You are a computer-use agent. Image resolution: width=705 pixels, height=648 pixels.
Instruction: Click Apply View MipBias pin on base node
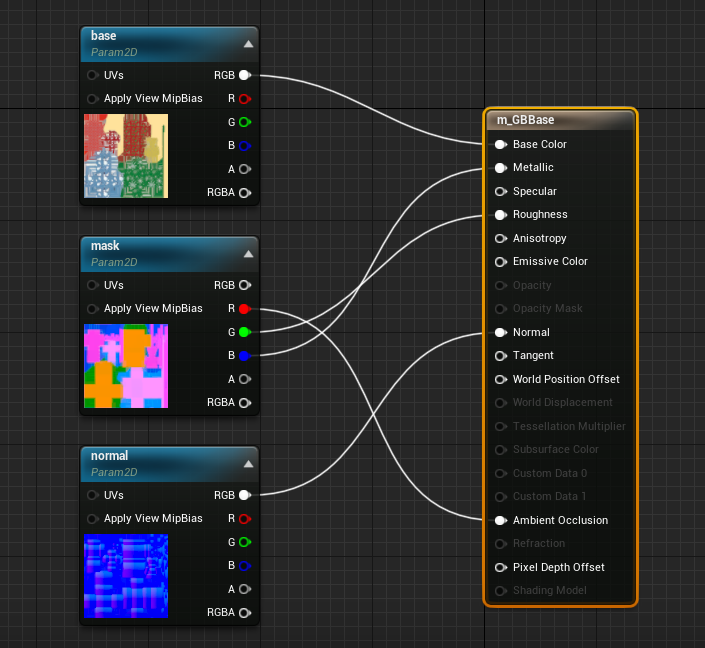click(93, 98)
